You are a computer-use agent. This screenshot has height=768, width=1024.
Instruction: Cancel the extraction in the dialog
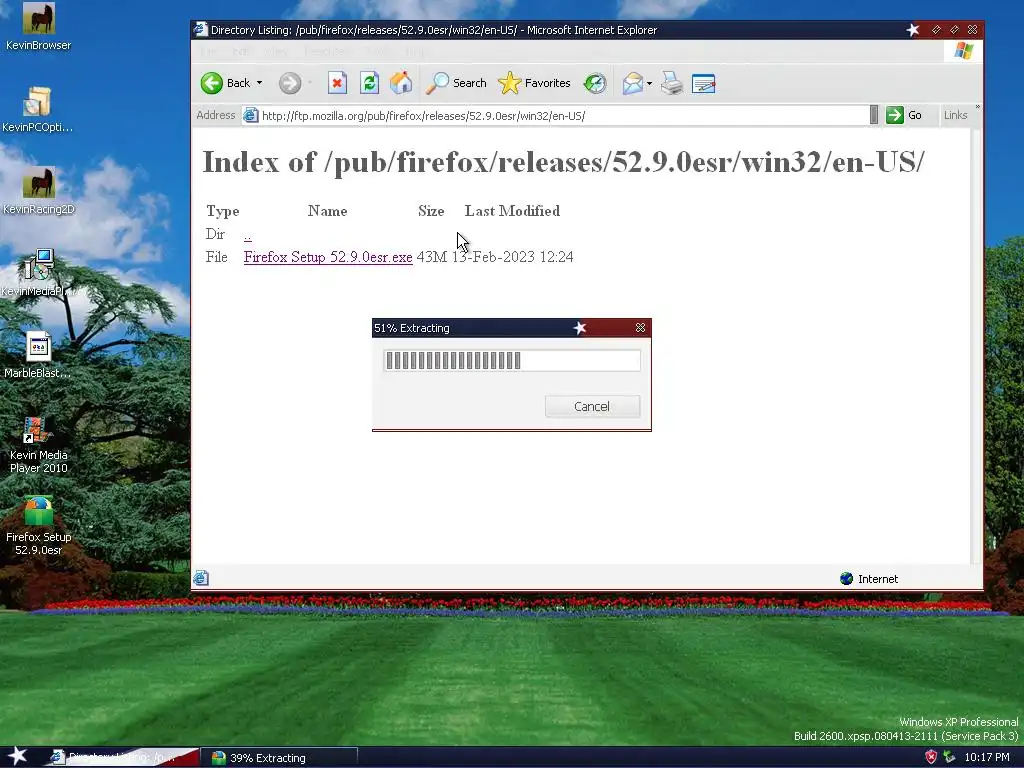[592, 406]
